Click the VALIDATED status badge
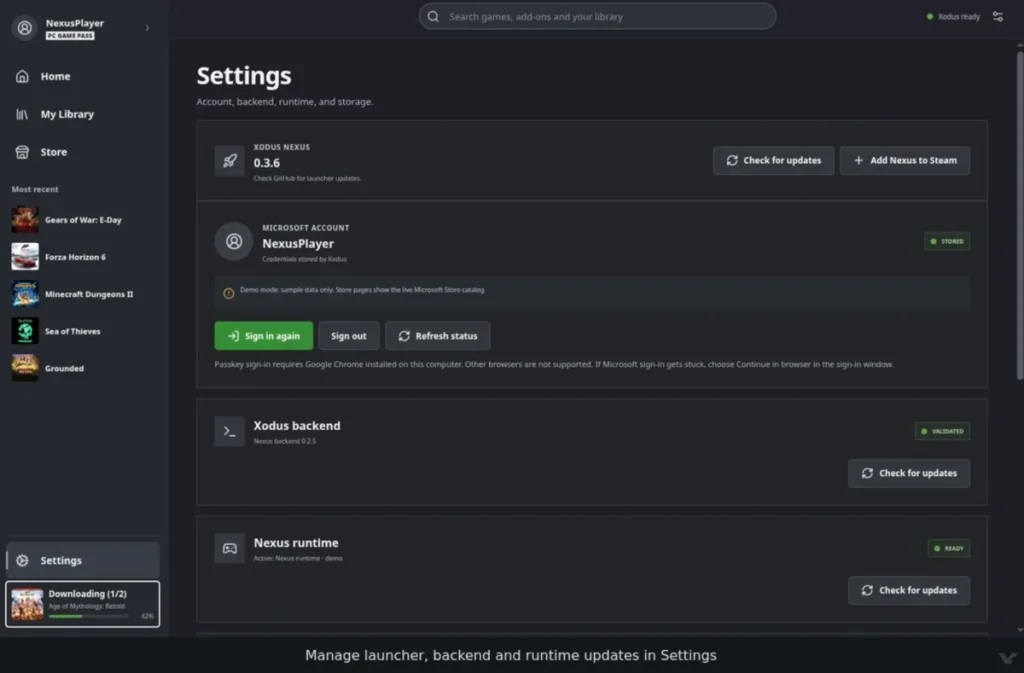Screen dimensions: 1024x673 click(x=942, y=431)
